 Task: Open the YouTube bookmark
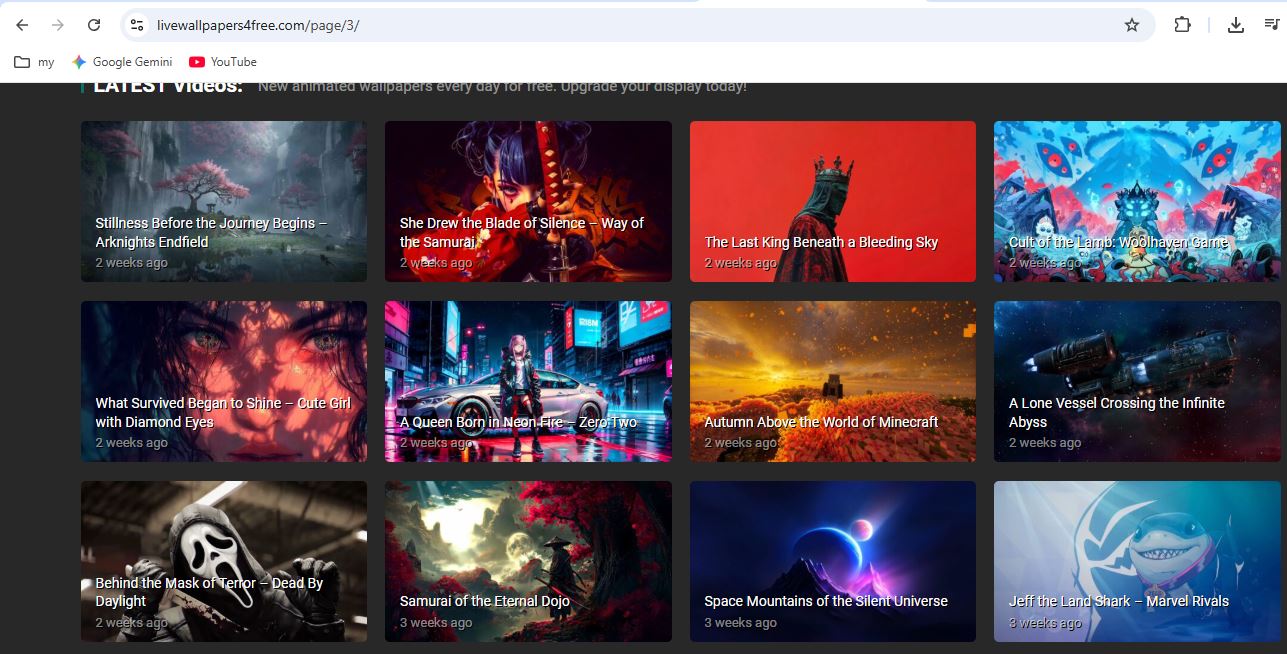point(223,62)
